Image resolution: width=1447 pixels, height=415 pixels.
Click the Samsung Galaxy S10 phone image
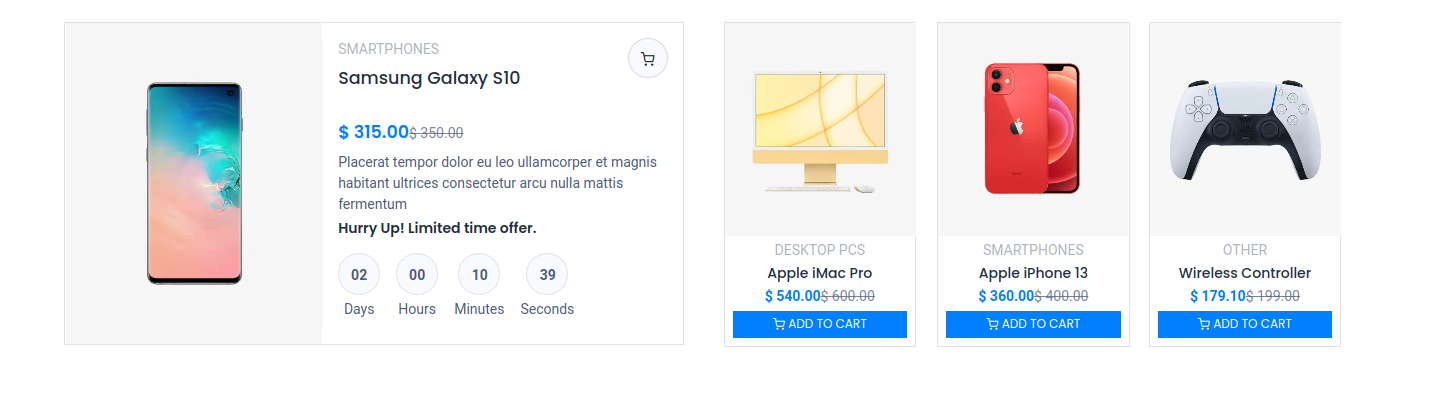(194, 183)
